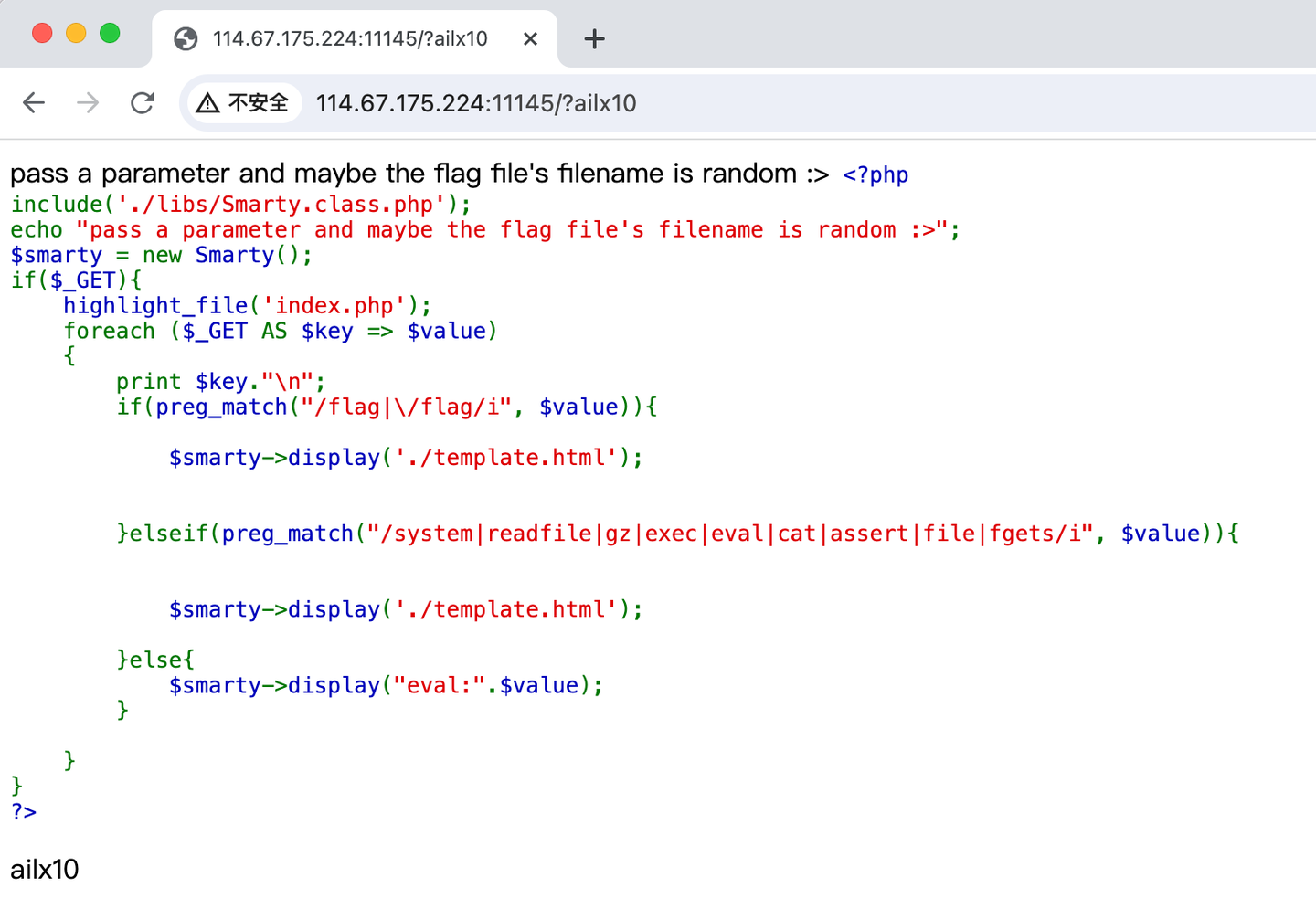The image size is (1316, 898).
Task: Open a new browser tab
Action: click(594, 39)
